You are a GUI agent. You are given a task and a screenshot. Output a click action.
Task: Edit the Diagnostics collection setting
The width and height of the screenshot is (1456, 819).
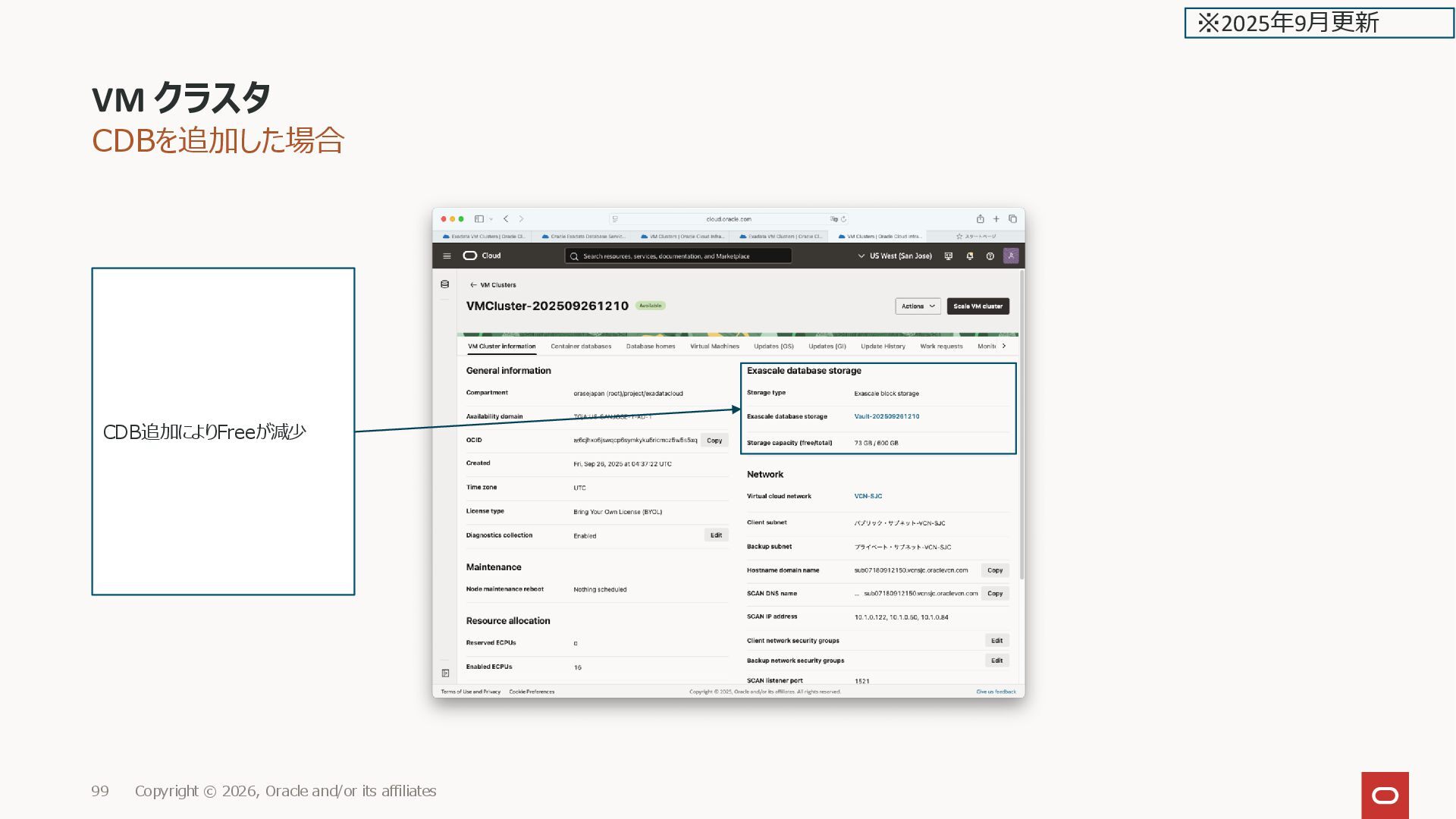click(716, 535)
